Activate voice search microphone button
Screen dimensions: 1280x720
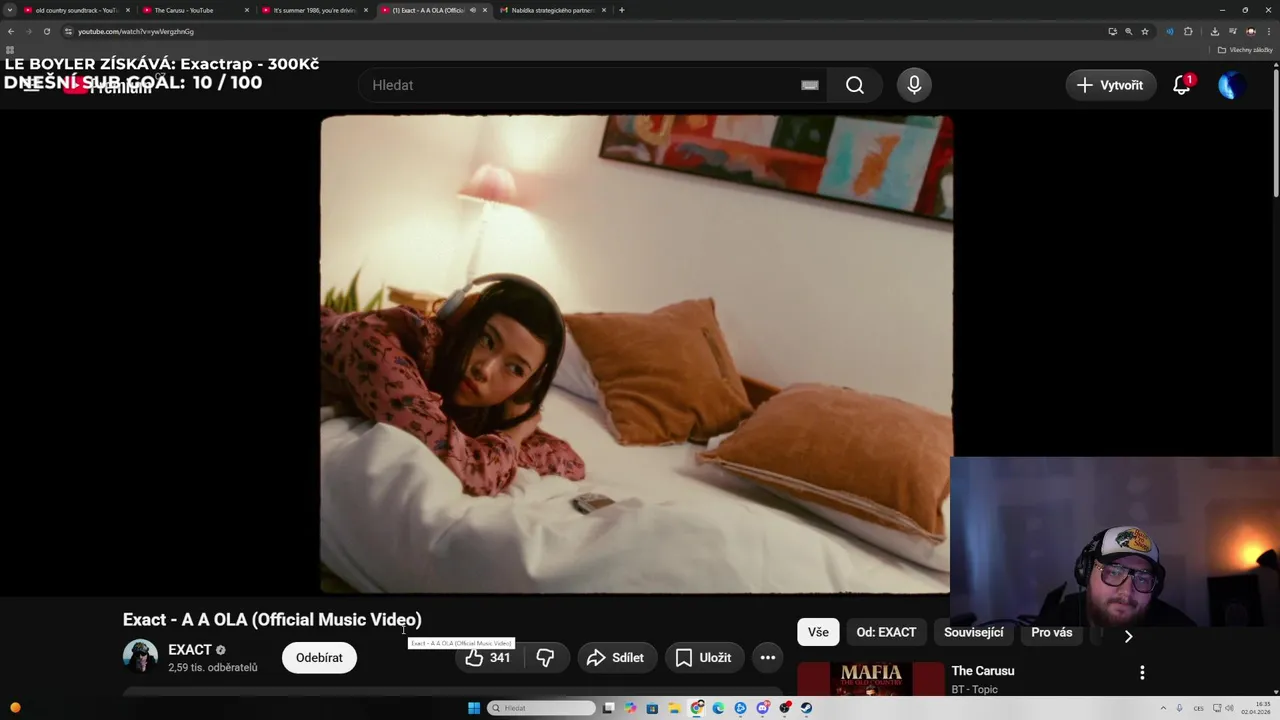coord(914,85)
